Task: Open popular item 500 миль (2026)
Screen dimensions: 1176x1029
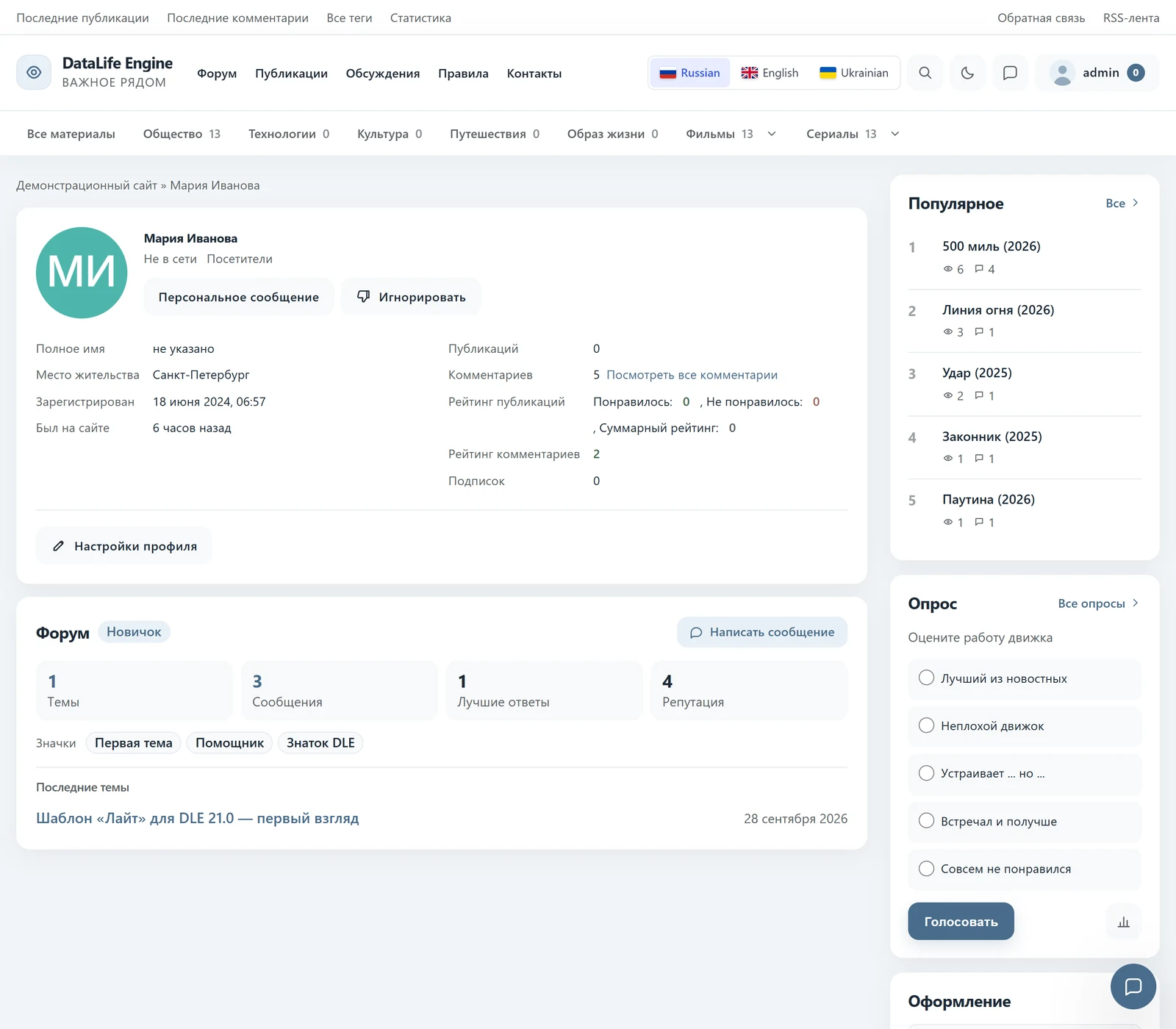Action: click(x=992, y=246)
